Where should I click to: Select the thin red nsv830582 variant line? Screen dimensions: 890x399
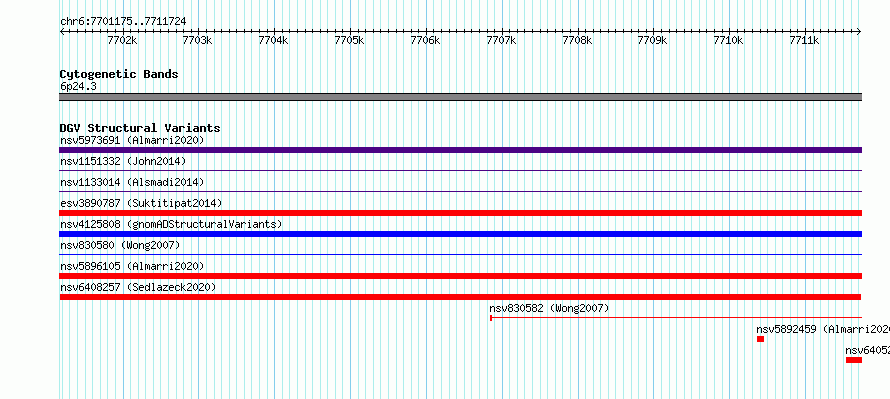click(x=676, y=318)
